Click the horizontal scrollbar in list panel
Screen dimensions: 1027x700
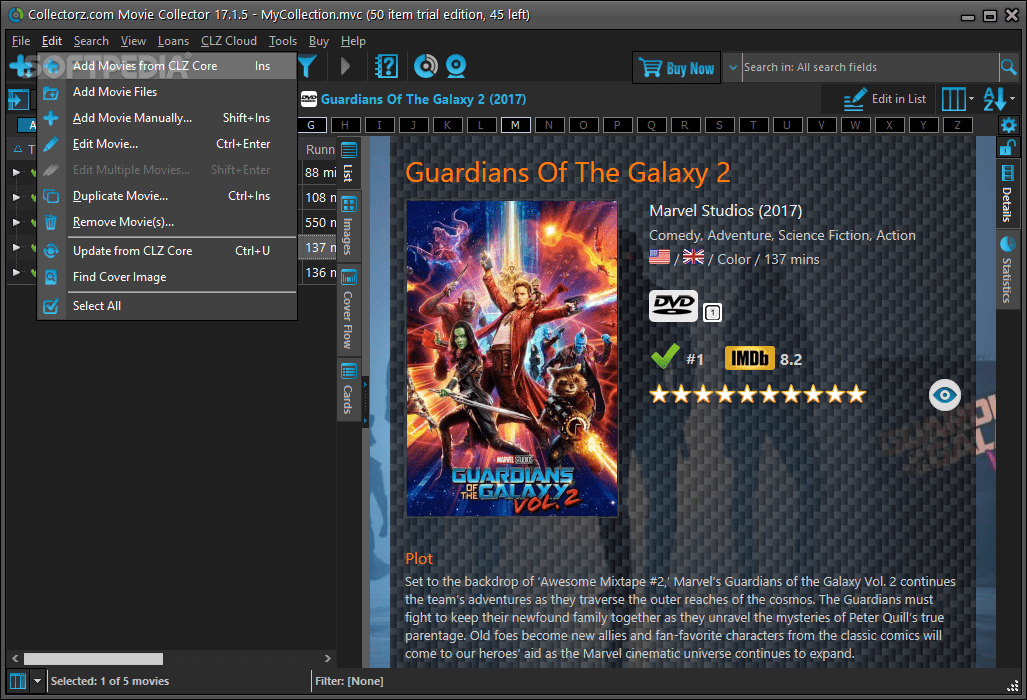tap(94, 659)
